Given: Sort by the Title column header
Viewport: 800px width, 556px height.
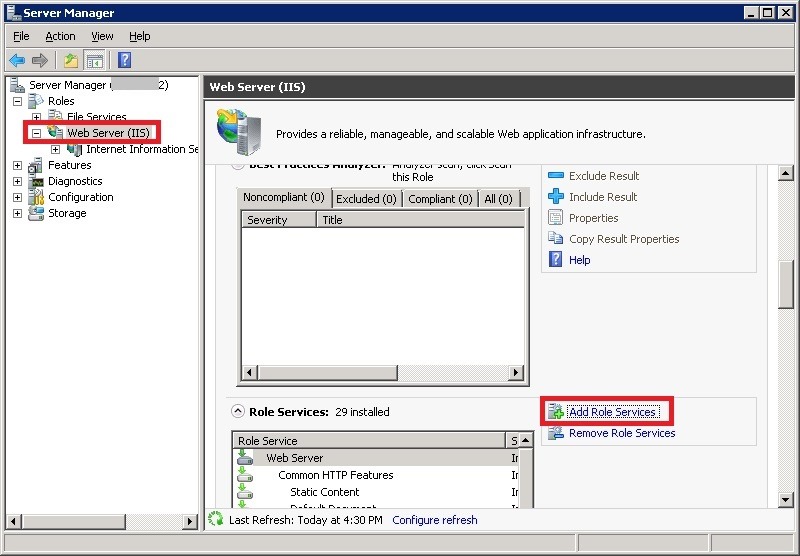Looking at the screenshot, I should (x=420, y=220).
